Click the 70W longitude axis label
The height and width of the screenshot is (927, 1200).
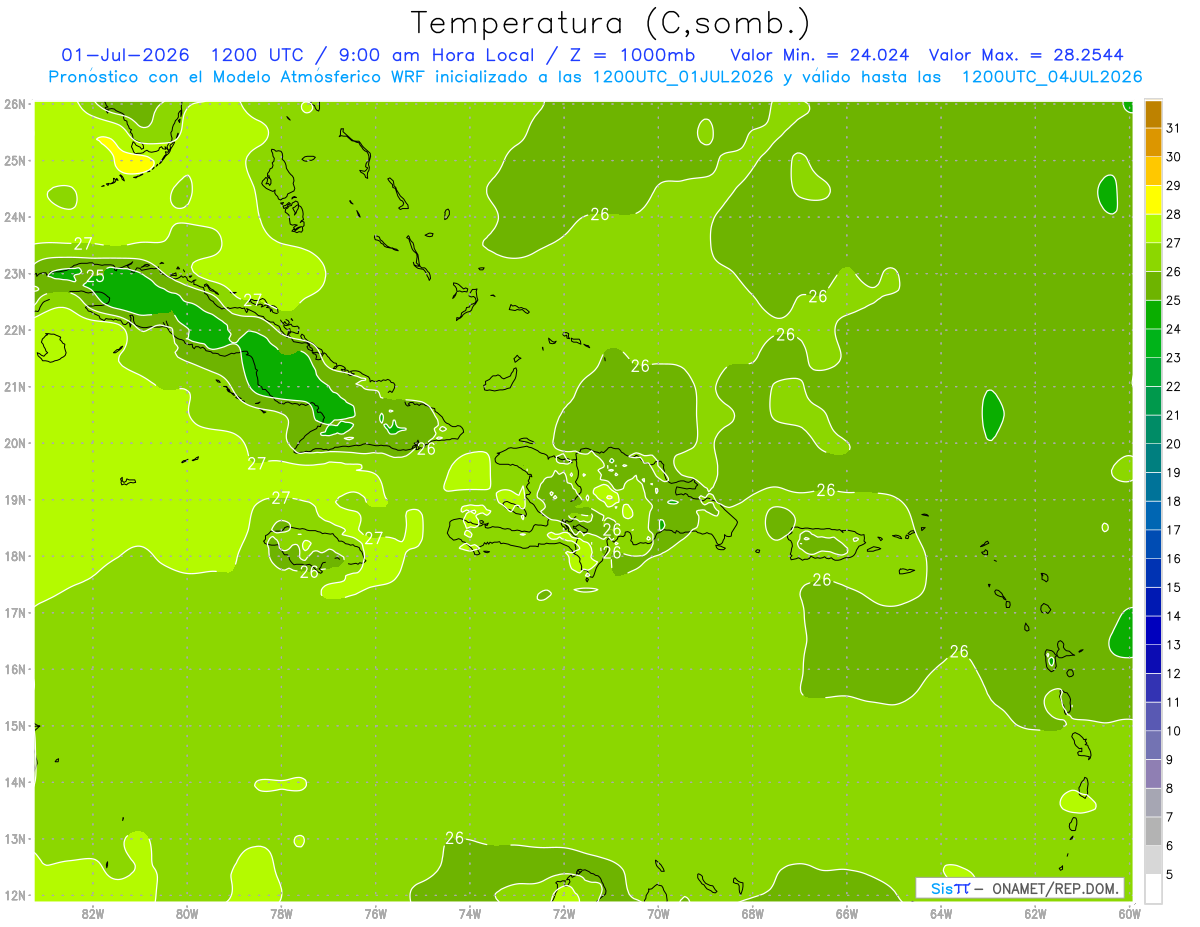(658, 913)
